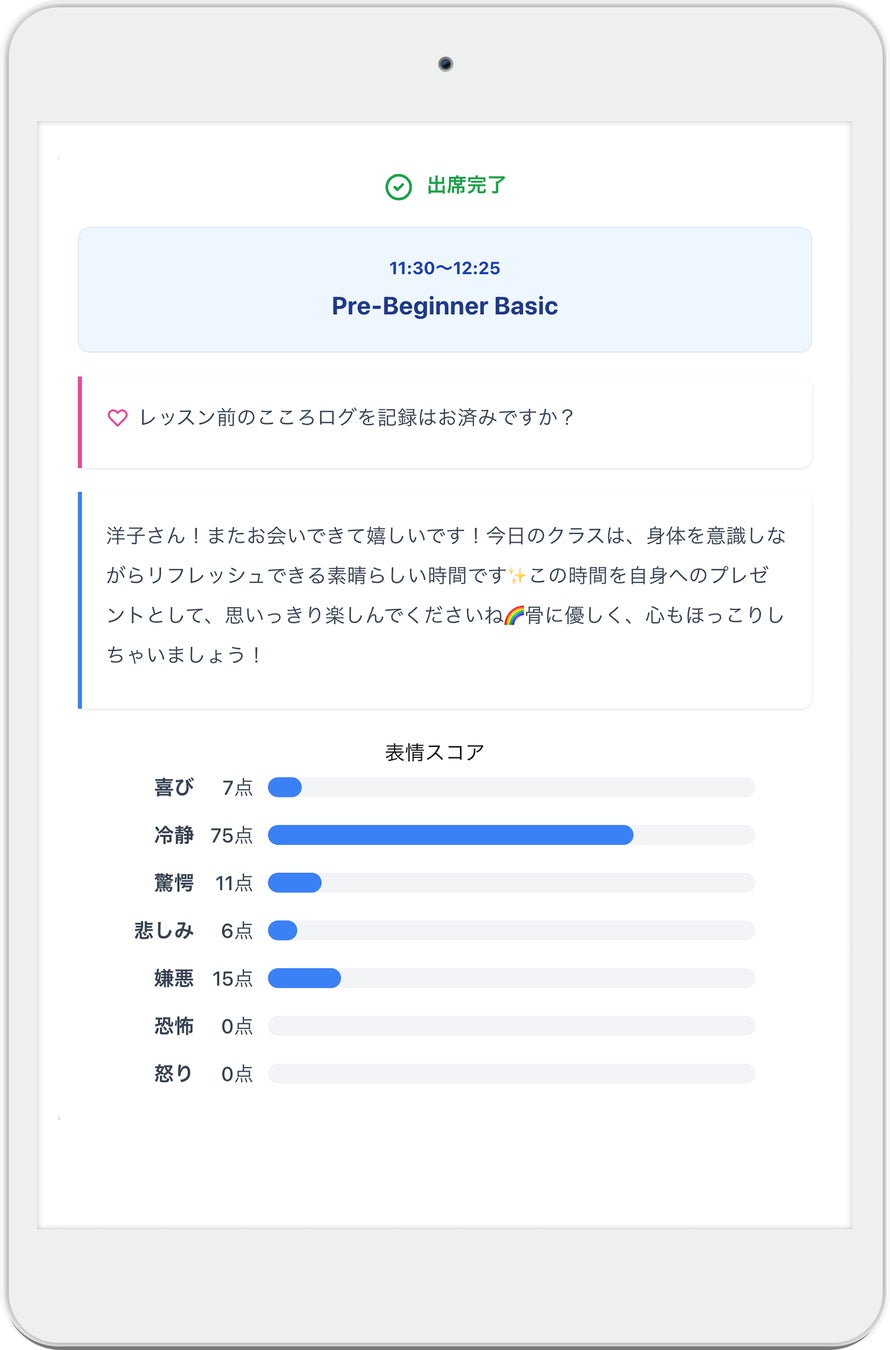
Task: Open the こころログ reminder link
Action: click(x=357, y=418)
